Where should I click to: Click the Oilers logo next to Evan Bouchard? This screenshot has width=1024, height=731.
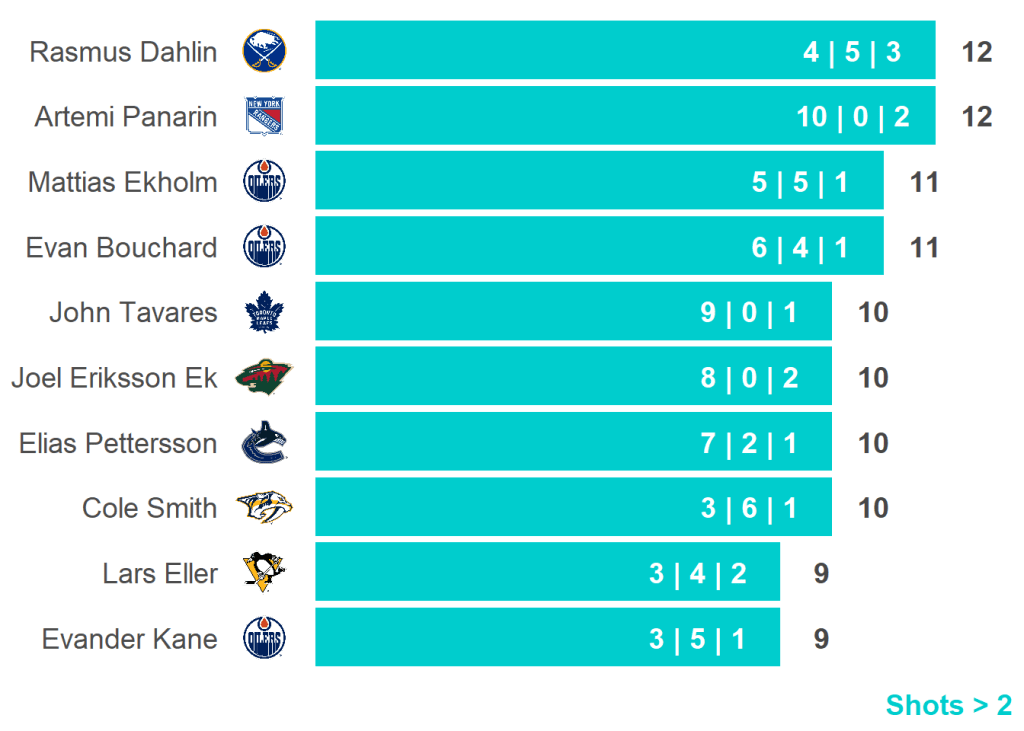click(x=264, y=247)
